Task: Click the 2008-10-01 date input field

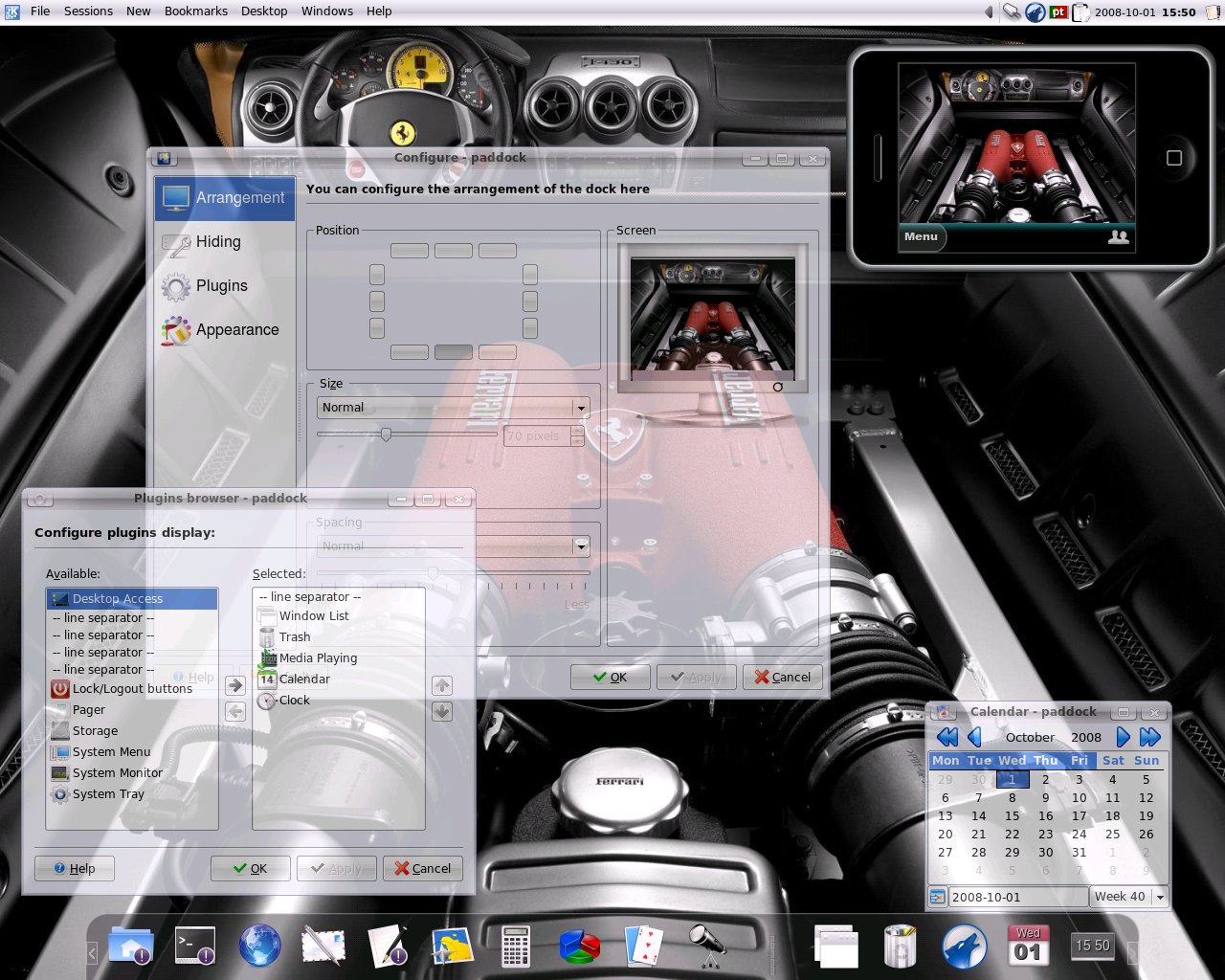Action: [x=1016, y=897]
